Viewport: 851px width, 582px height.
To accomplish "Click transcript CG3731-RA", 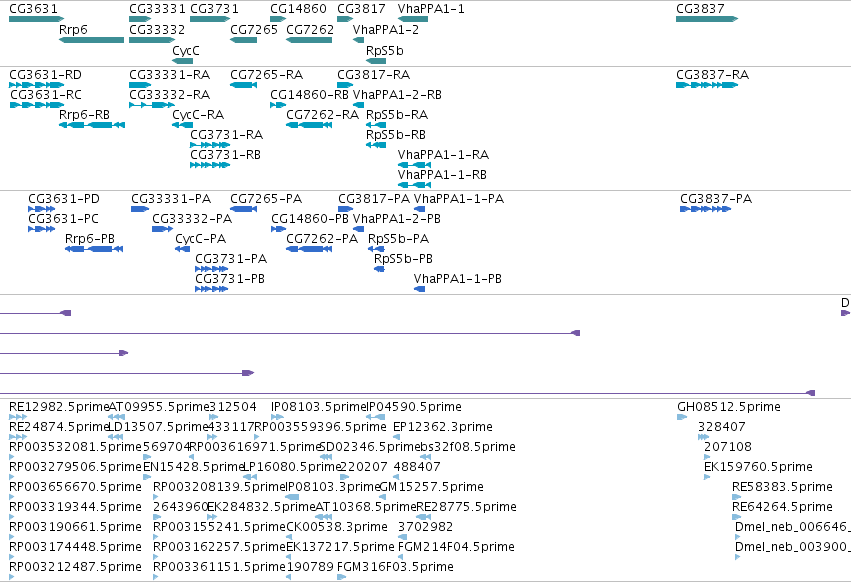I will pos(227,134).
